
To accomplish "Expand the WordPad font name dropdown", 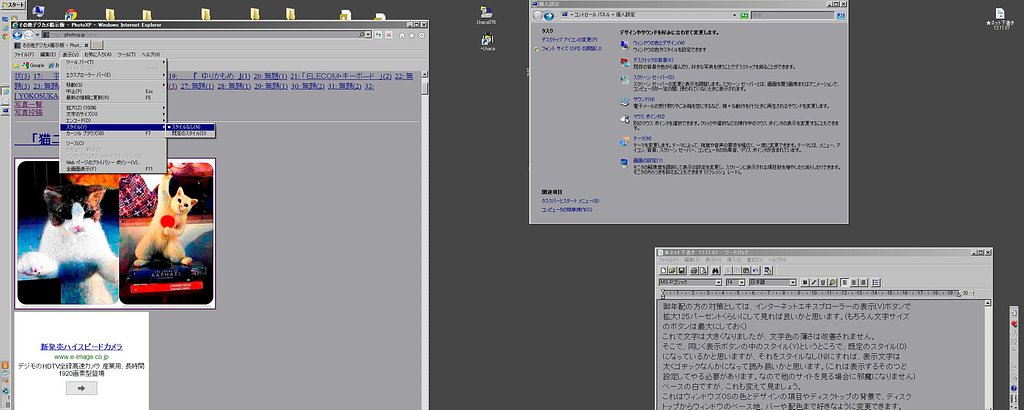I will coord(718,283).
